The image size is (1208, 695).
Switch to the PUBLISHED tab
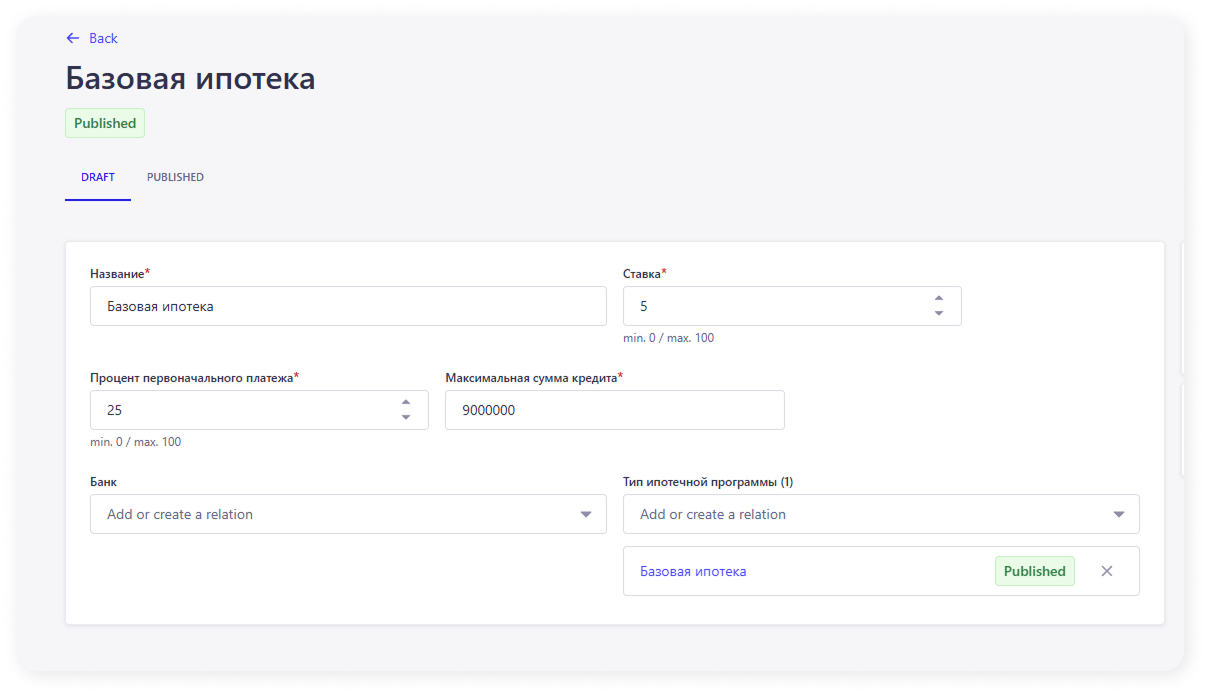(175, 177)
